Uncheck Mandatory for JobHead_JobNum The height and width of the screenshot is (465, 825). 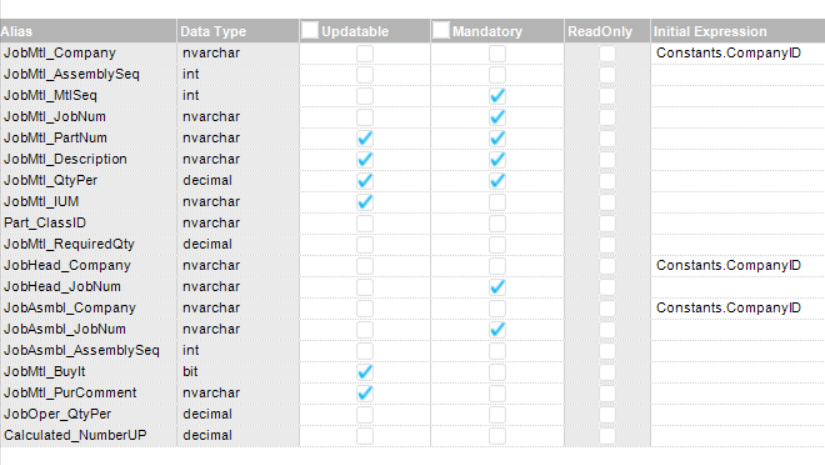pos(497,287)
